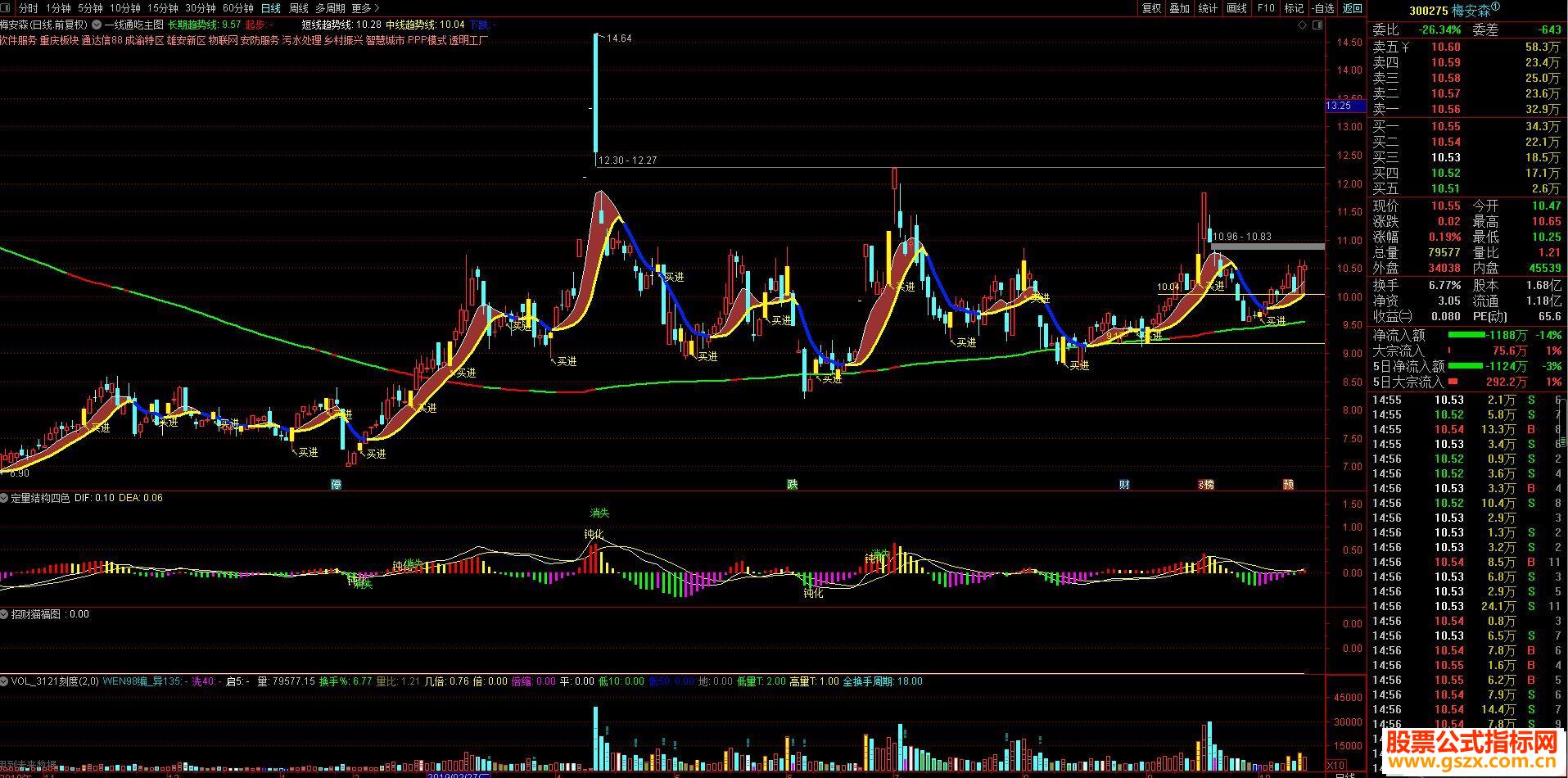Click the circled 1 icon beside 梅安森
This screenshot has width=1568, height=778.
1496,7
